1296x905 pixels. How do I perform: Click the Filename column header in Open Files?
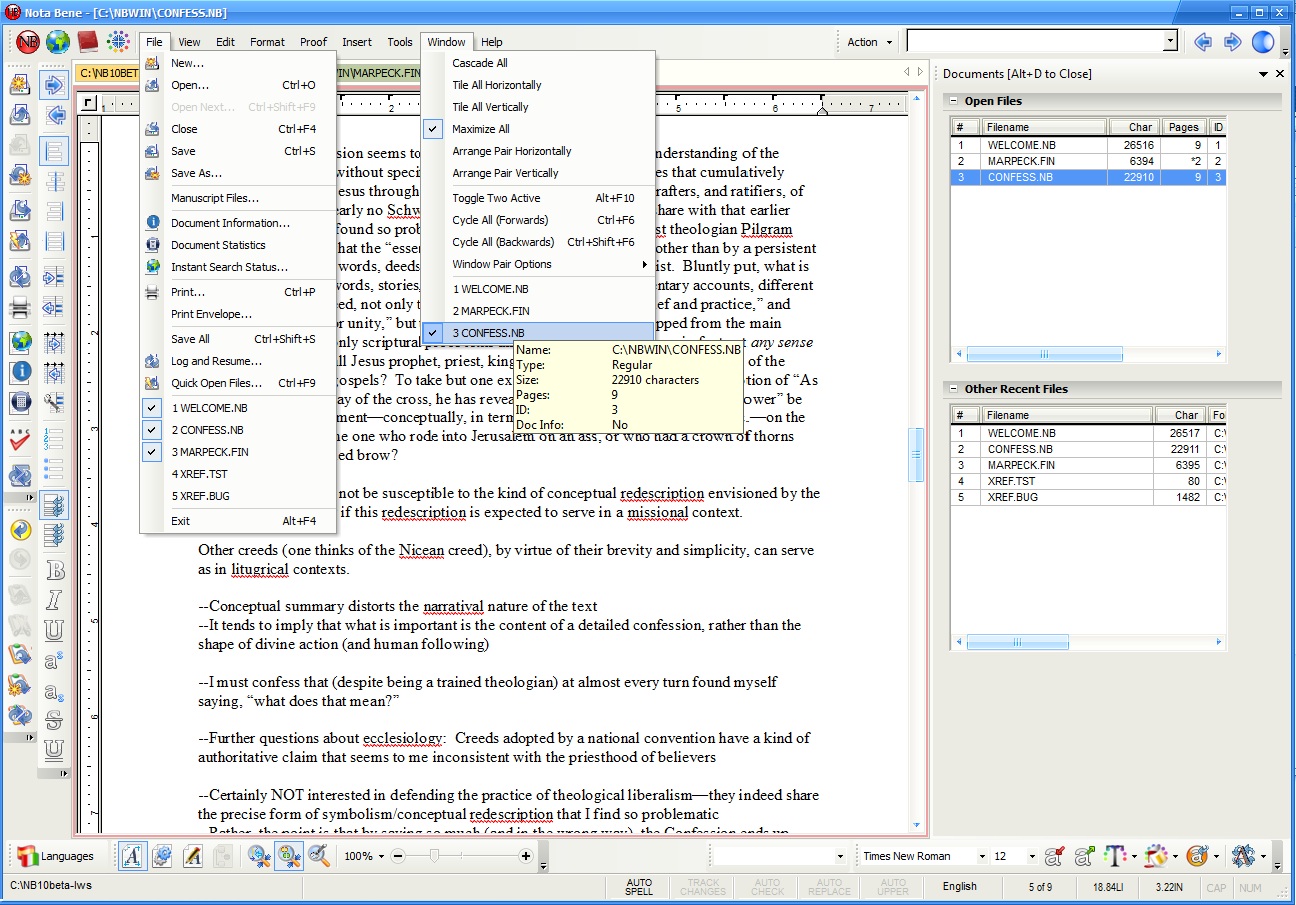(x=1044, y=127)
